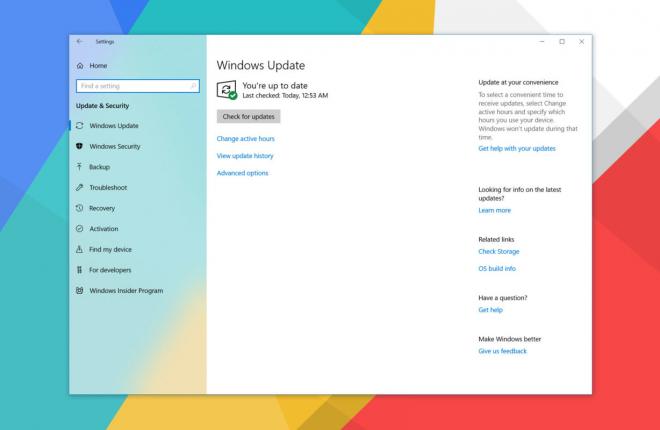Image resolution: width=660 pixels, height=430 pixels.
Task: Click the You're up to date status text
Action: tap(275, 85)
